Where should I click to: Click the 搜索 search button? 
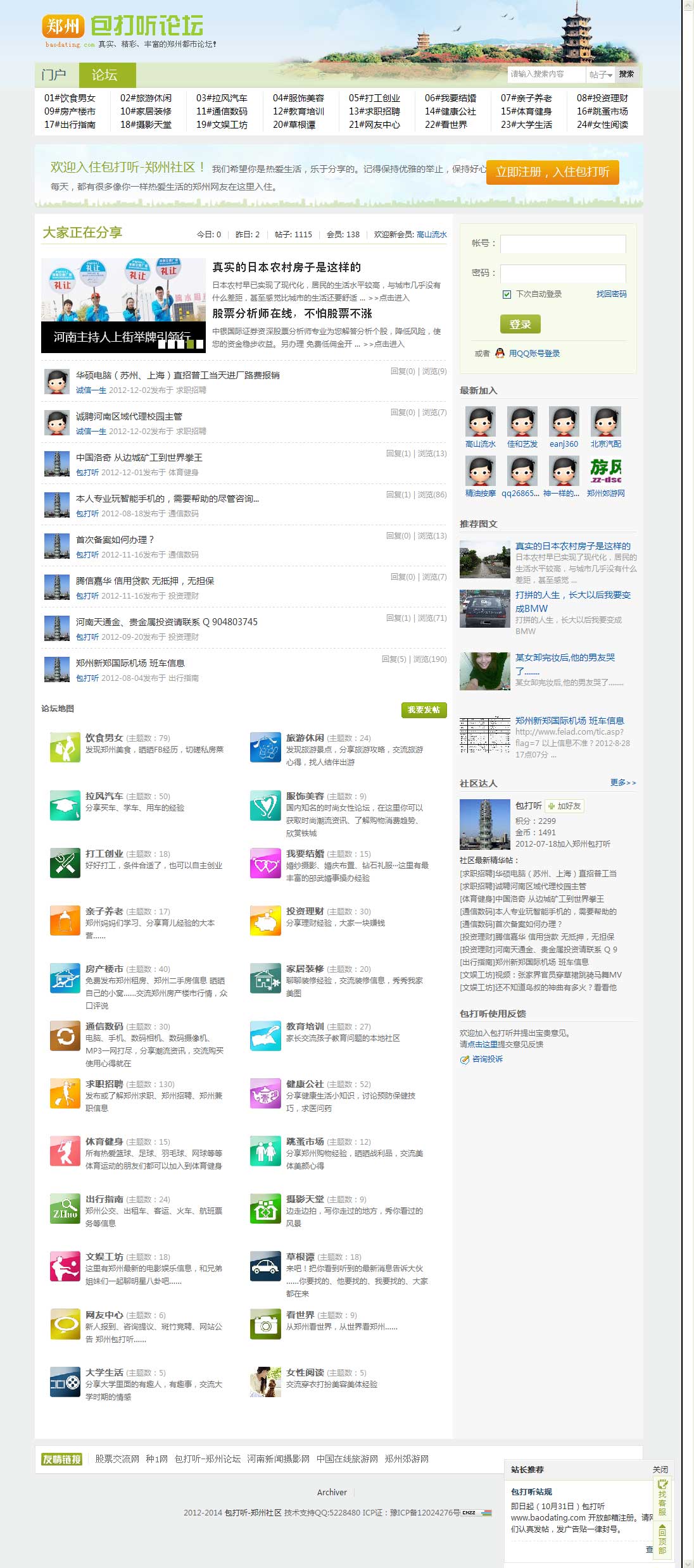coord(626,74)
